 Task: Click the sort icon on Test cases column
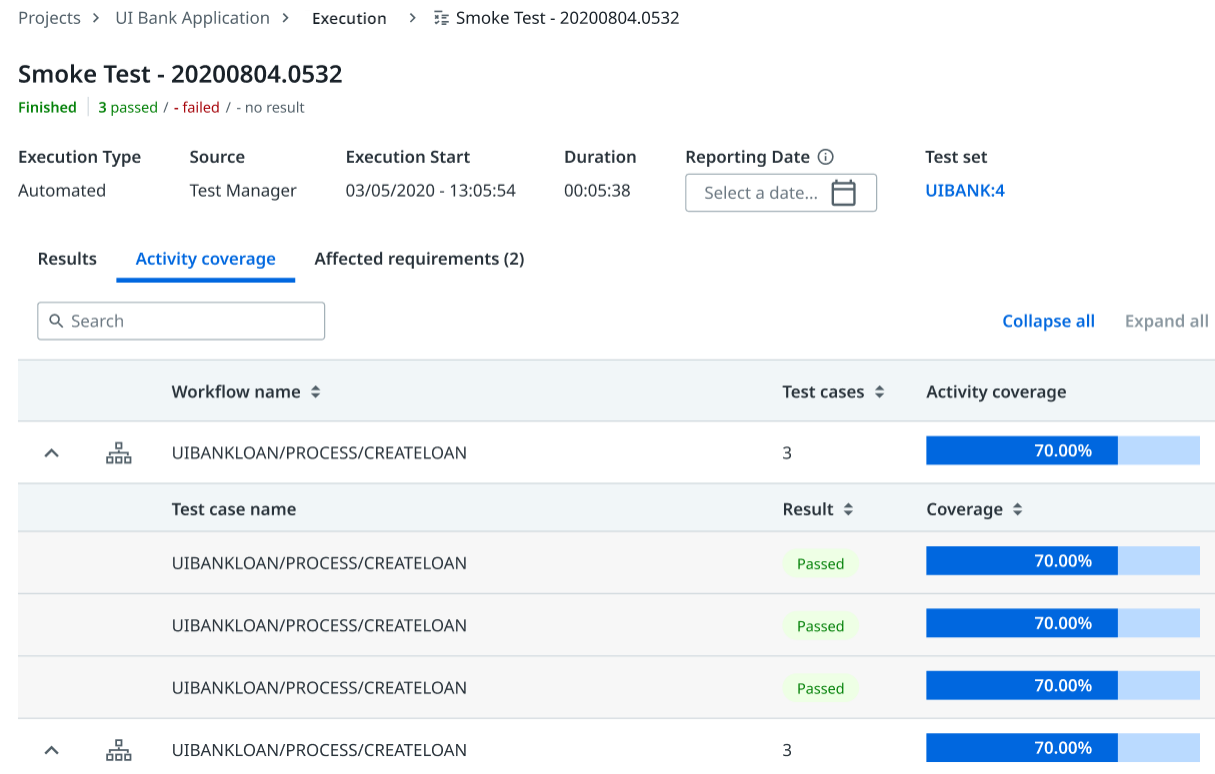click(879, 391)
